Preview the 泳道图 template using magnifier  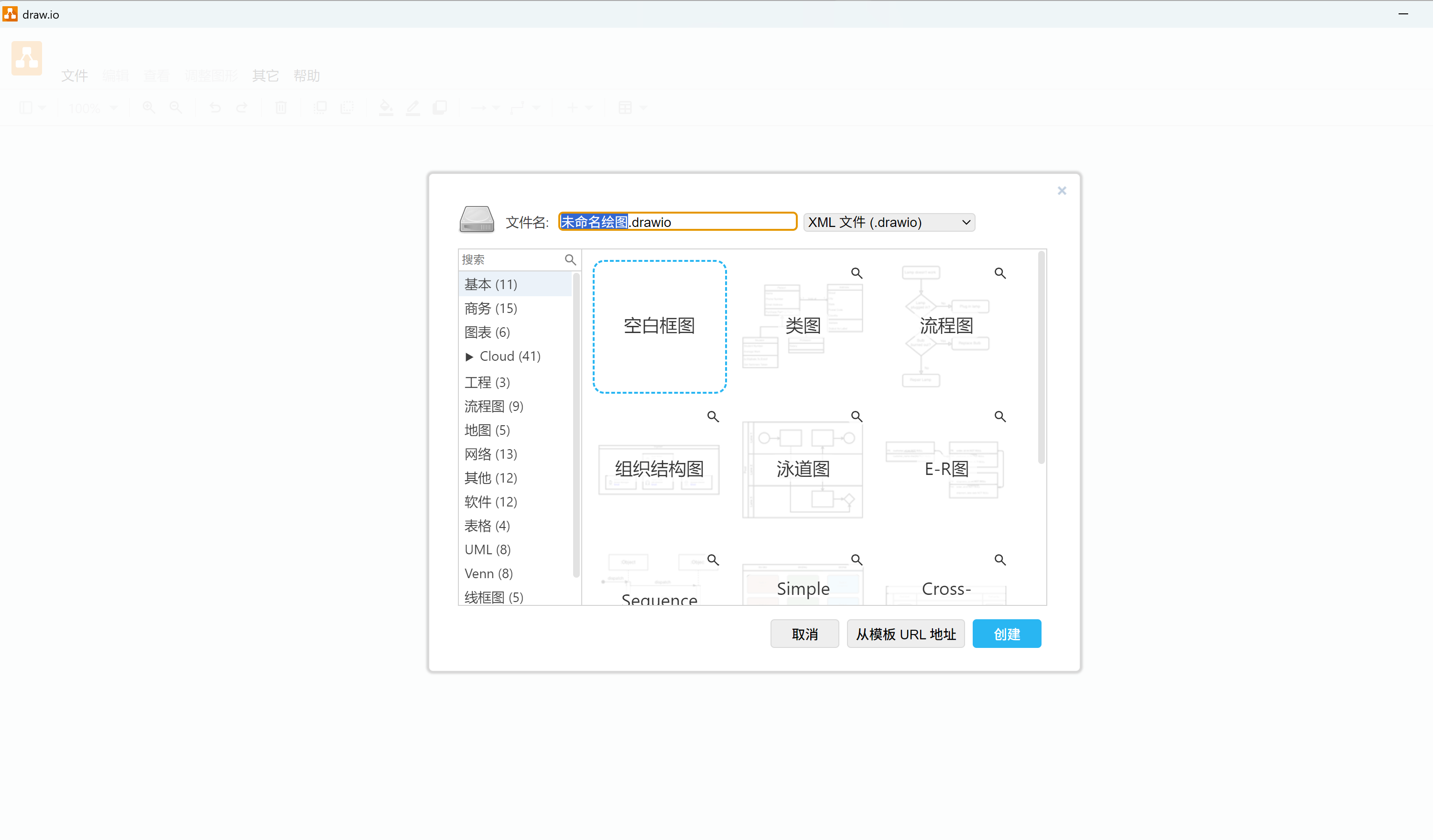point(857,417)
